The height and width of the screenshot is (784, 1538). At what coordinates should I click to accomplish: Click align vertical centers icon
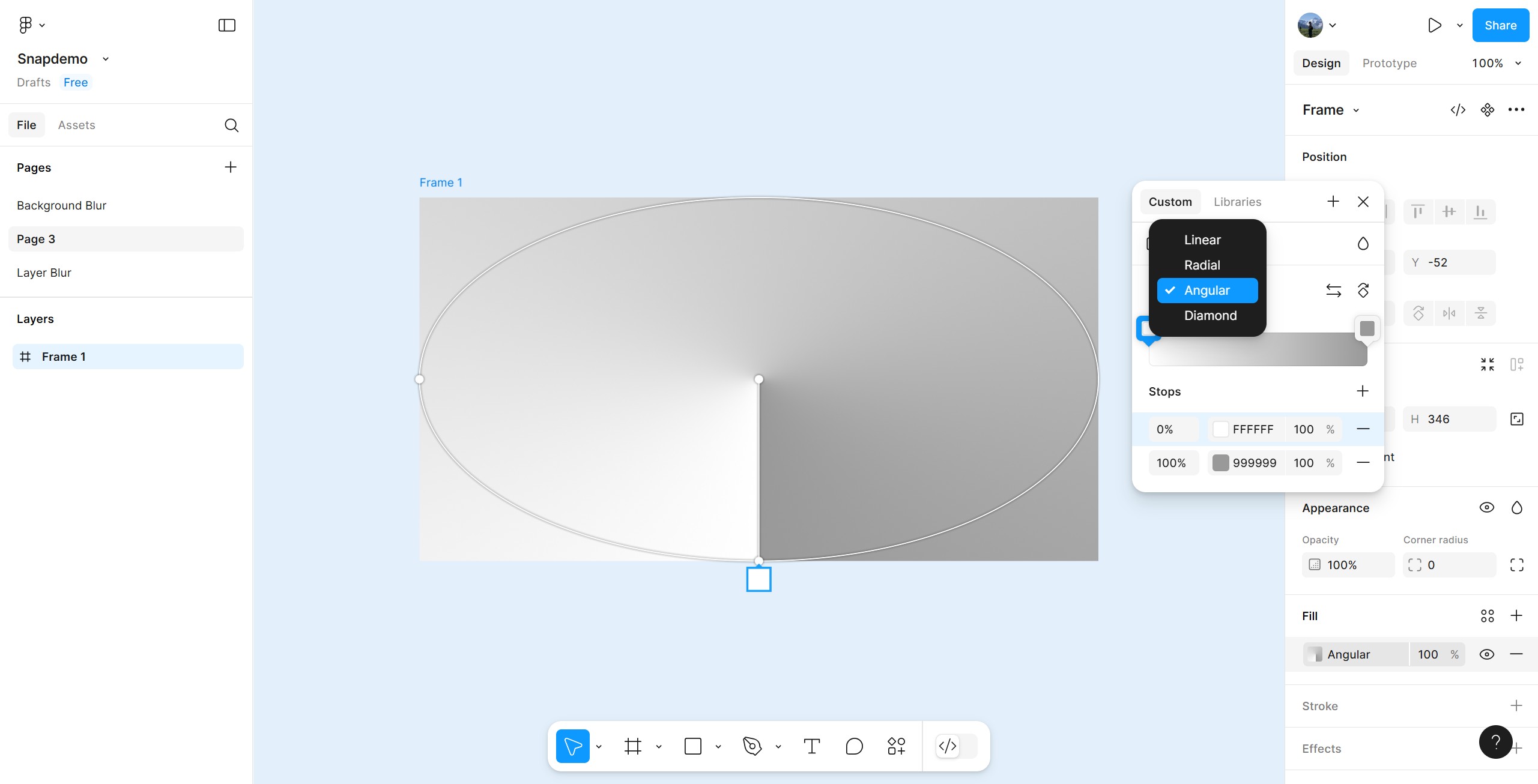point(1449,211)
